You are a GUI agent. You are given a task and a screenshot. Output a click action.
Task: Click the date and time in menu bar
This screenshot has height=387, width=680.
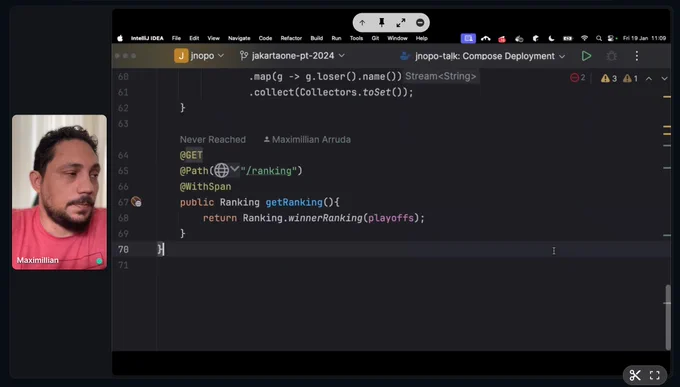[644, 38]
